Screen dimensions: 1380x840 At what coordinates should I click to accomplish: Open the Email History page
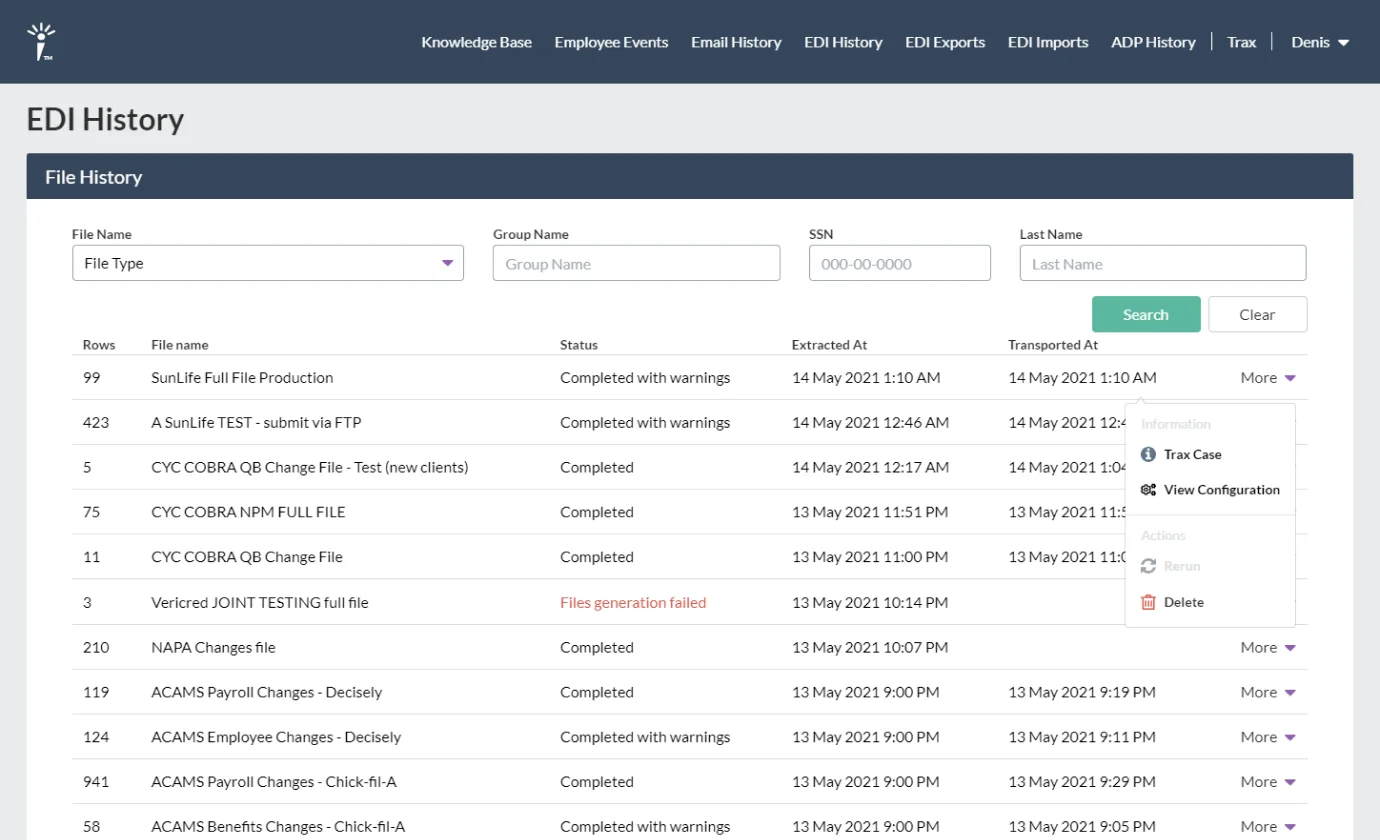[736, 42]
